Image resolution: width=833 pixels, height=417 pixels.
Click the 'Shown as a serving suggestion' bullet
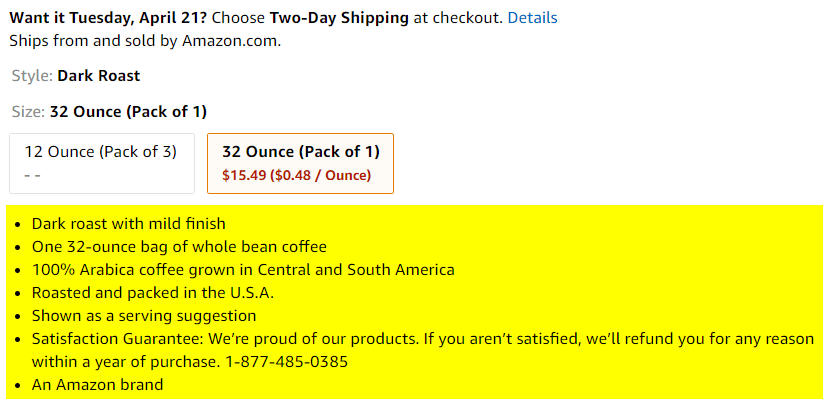(x=144, y=316)
